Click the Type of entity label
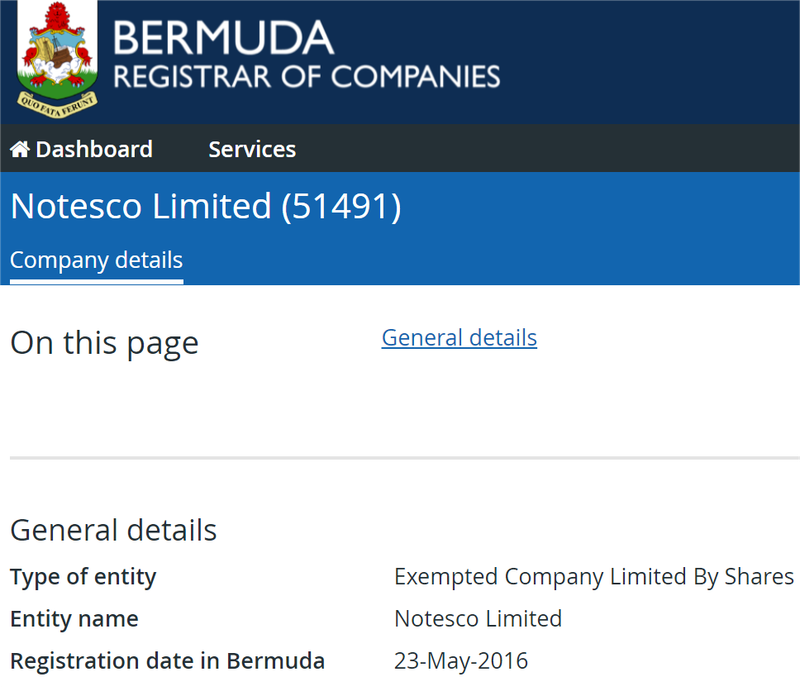 point(83,577)
